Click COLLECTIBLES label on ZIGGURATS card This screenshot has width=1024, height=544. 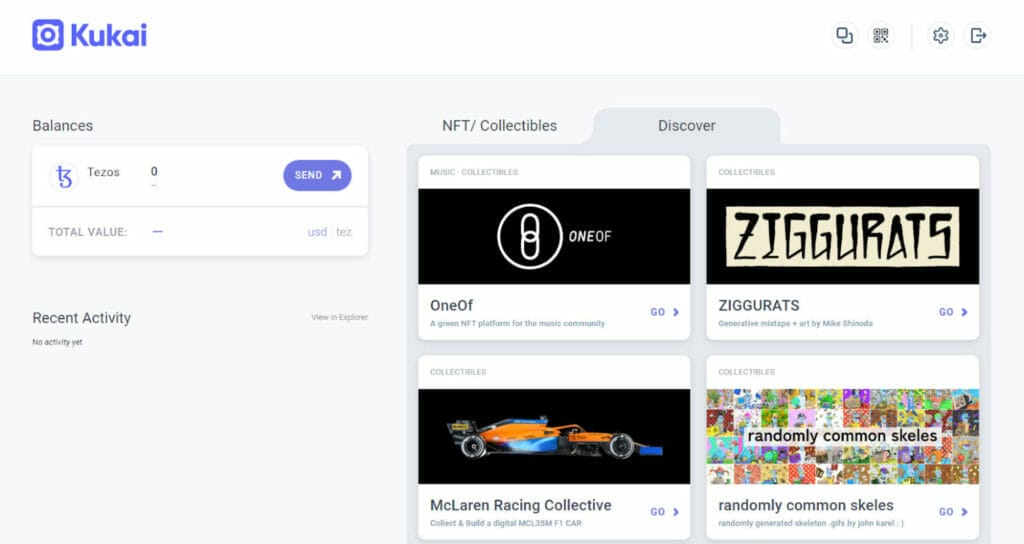pos(746,172)
